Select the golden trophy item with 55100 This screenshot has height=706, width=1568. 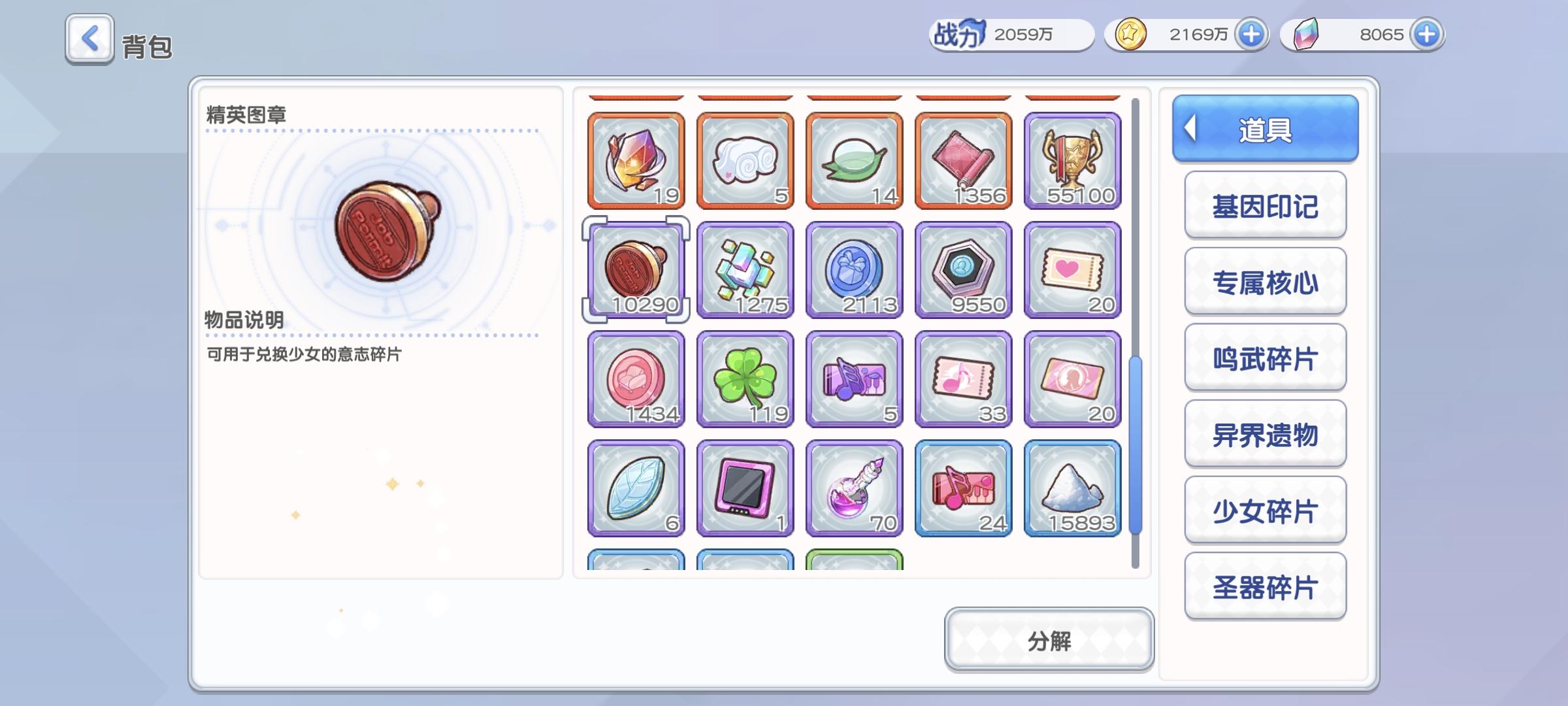(1072, 161)
